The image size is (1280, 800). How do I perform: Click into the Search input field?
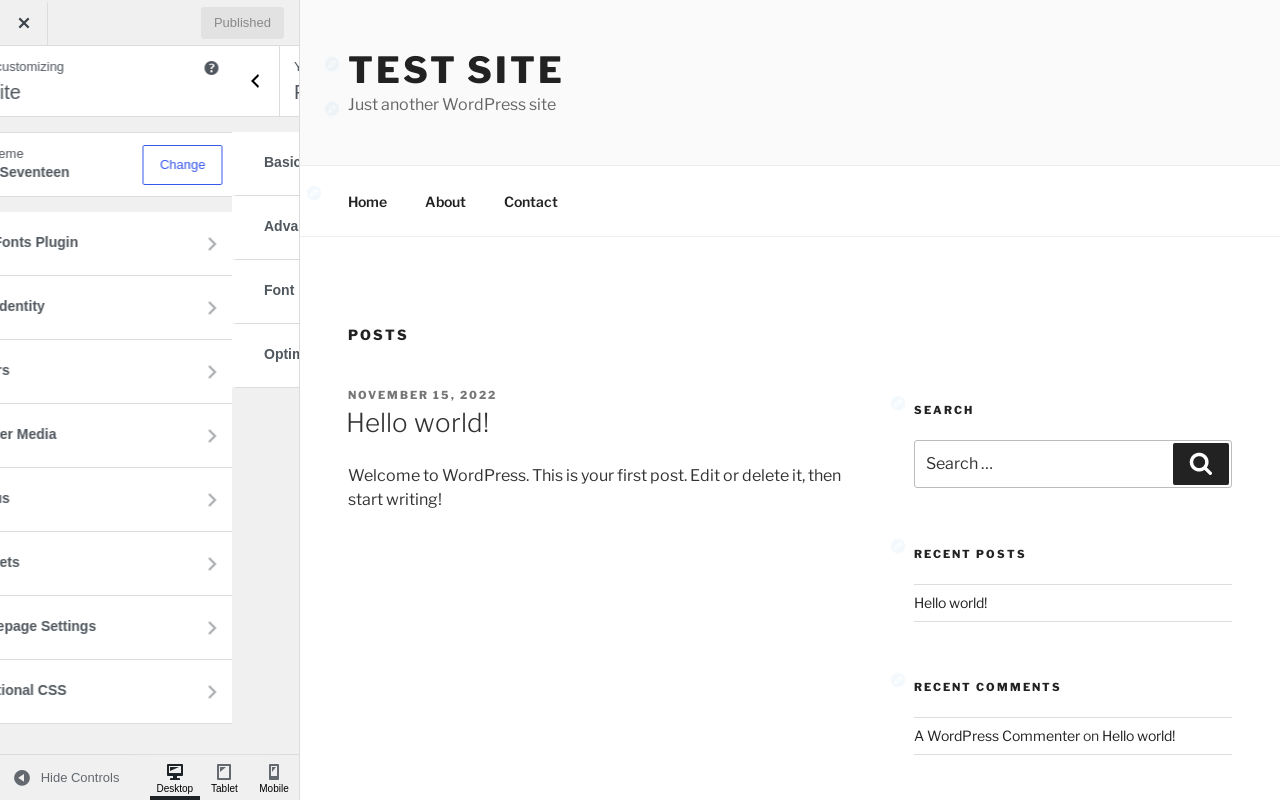coord(1043,464)
